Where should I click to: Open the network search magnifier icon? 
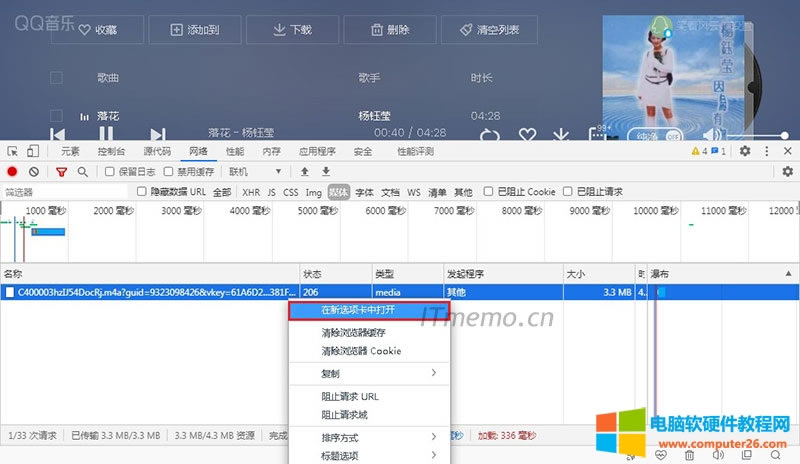(x=83, y=172)
